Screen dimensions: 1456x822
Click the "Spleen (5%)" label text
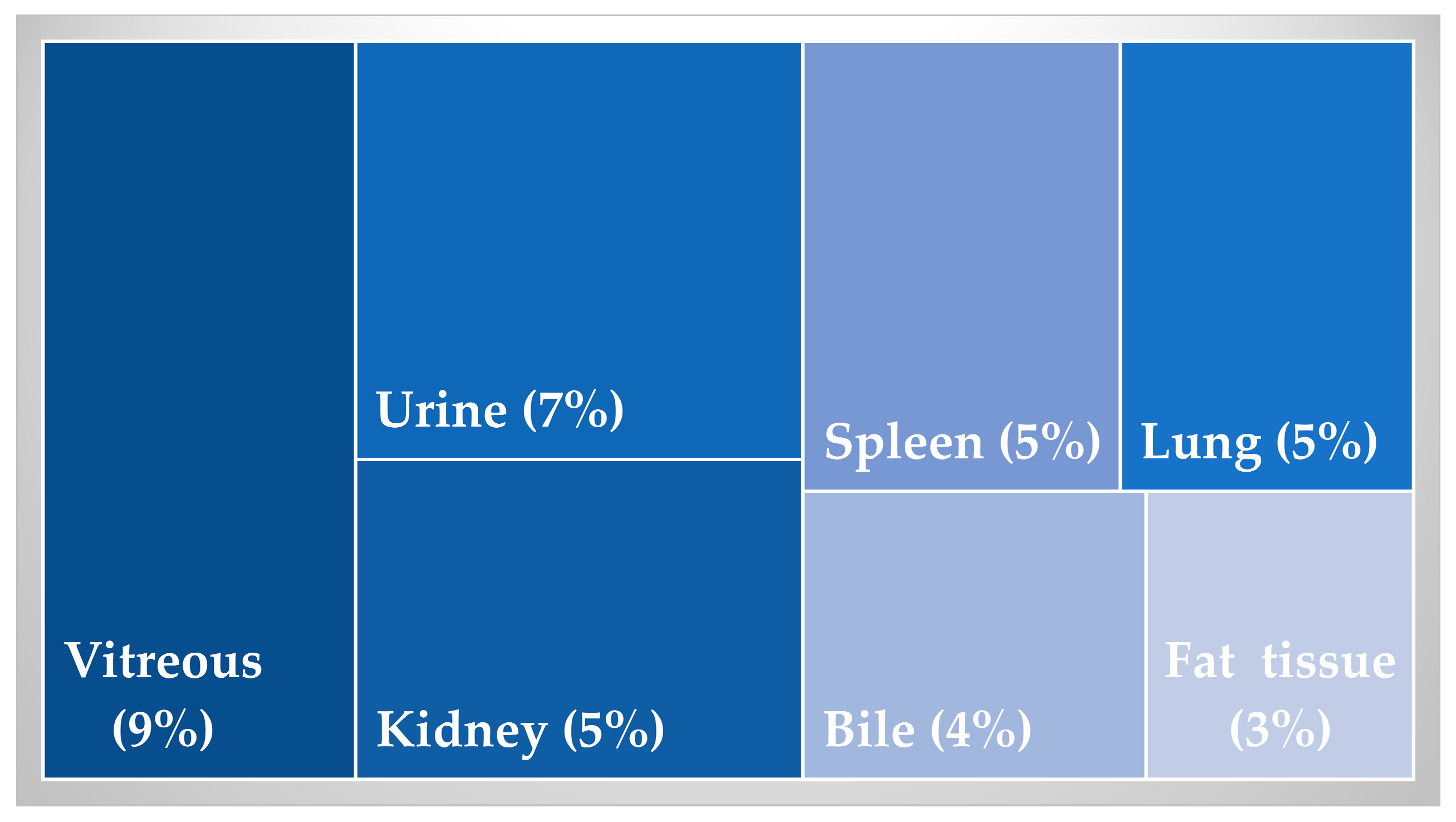click(962, 442)
